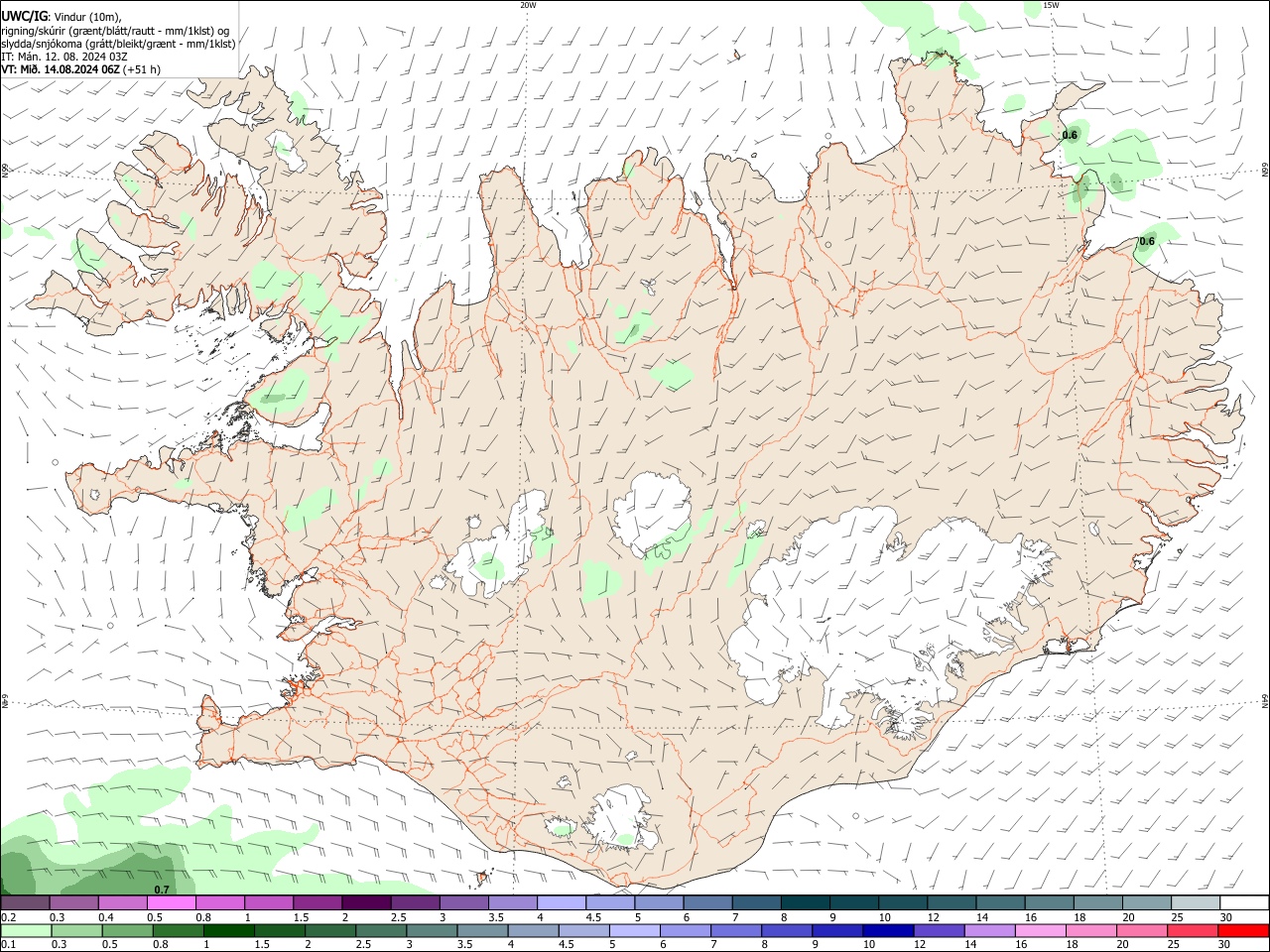Viewport: 1270px width, 952px height.
Task: Click the '15W' longitude label
Action: coord(1051,5)
